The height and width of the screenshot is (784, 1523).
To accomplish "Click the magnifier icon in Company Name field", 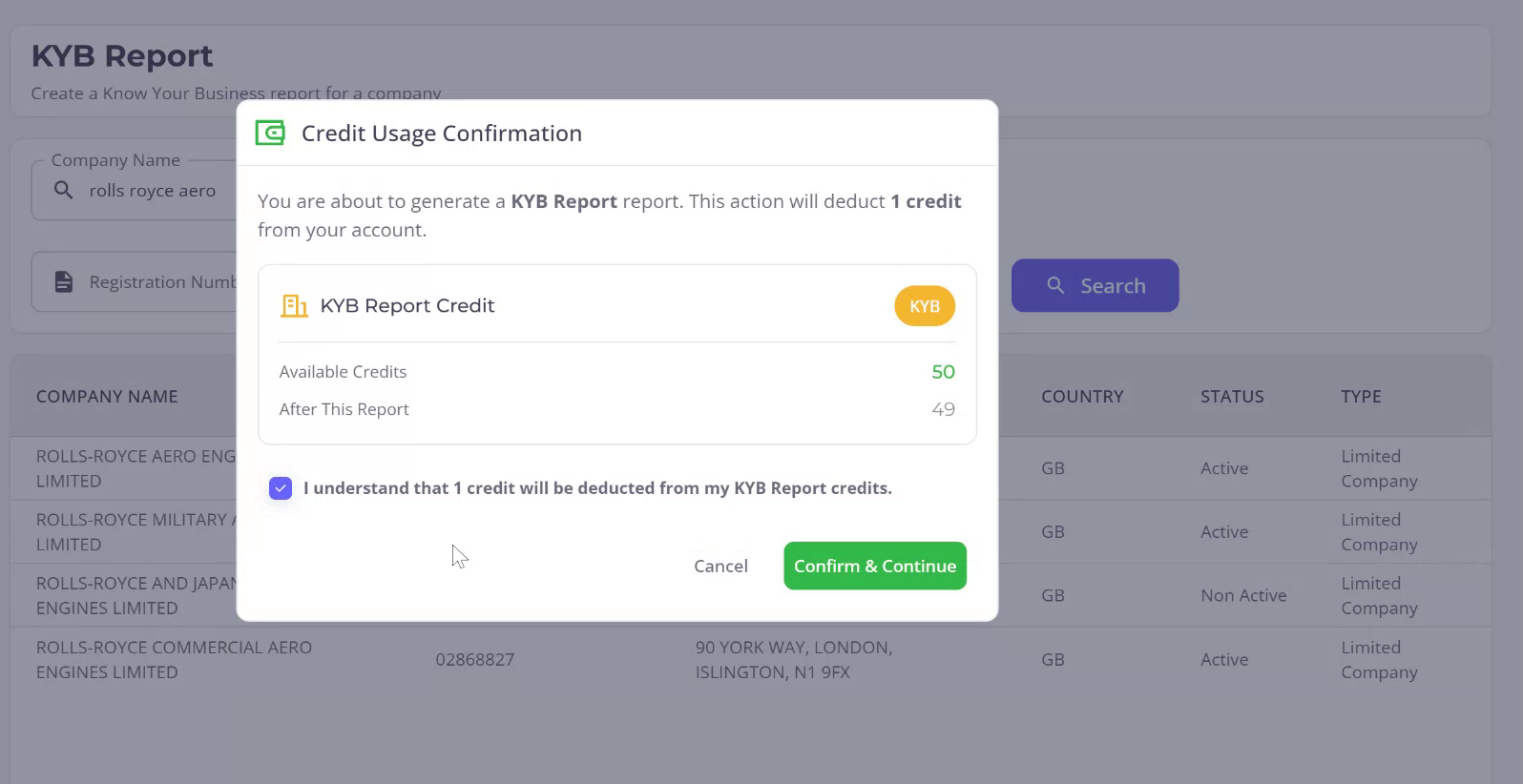I will coord(64,191).
